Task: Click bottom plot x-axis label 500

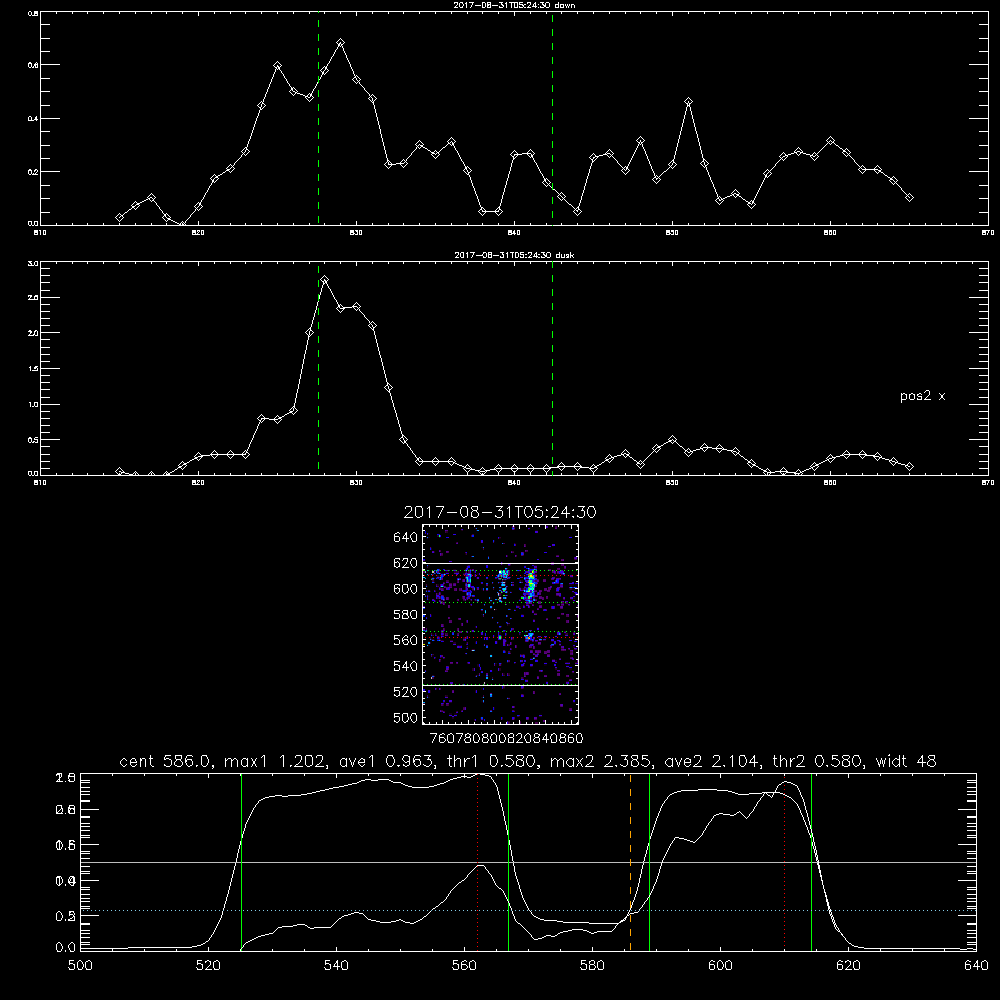Action: tap(80, 966)
